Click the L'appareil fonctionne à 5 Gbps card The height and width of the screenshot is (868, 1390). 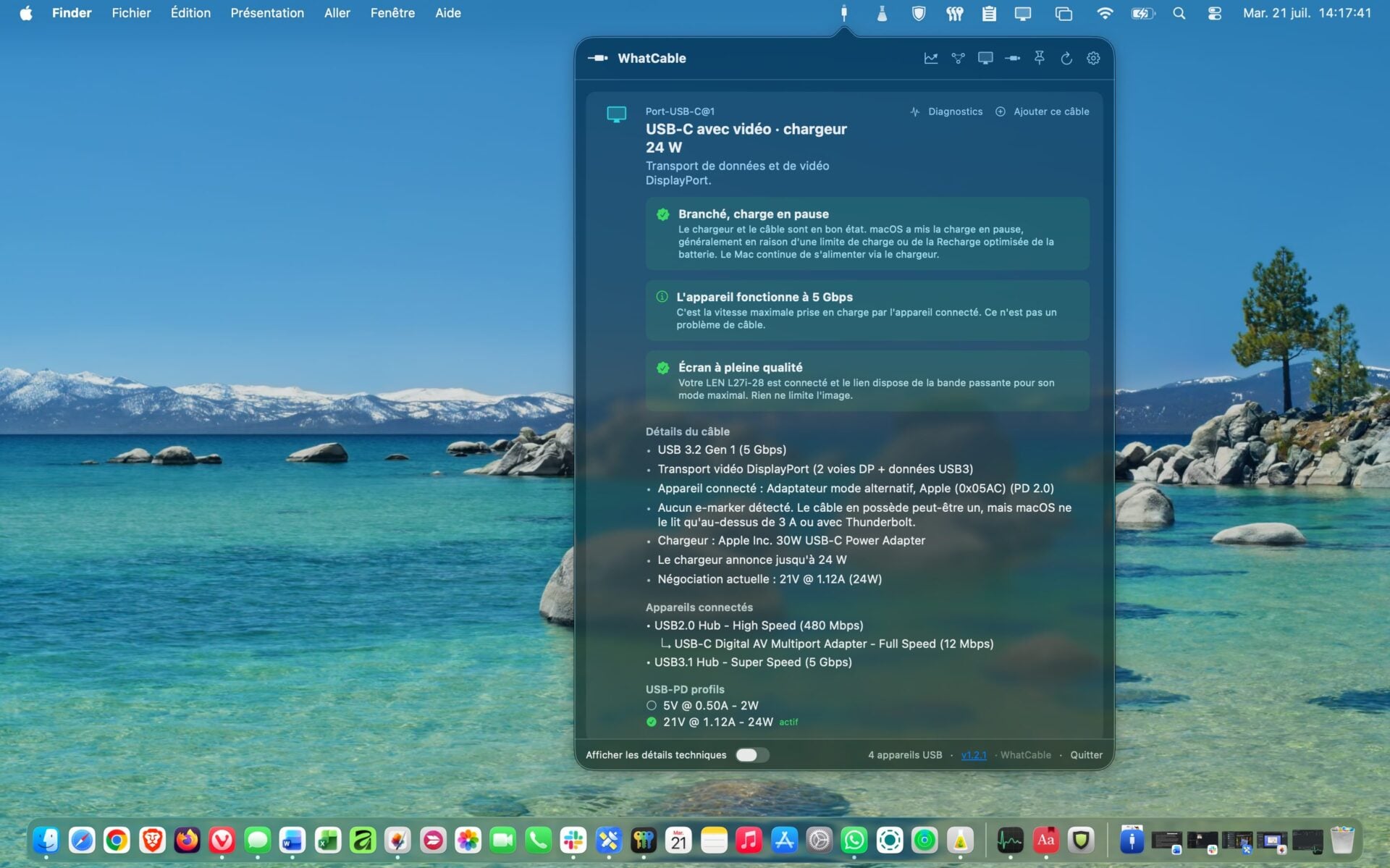click(x=867, y=311)
